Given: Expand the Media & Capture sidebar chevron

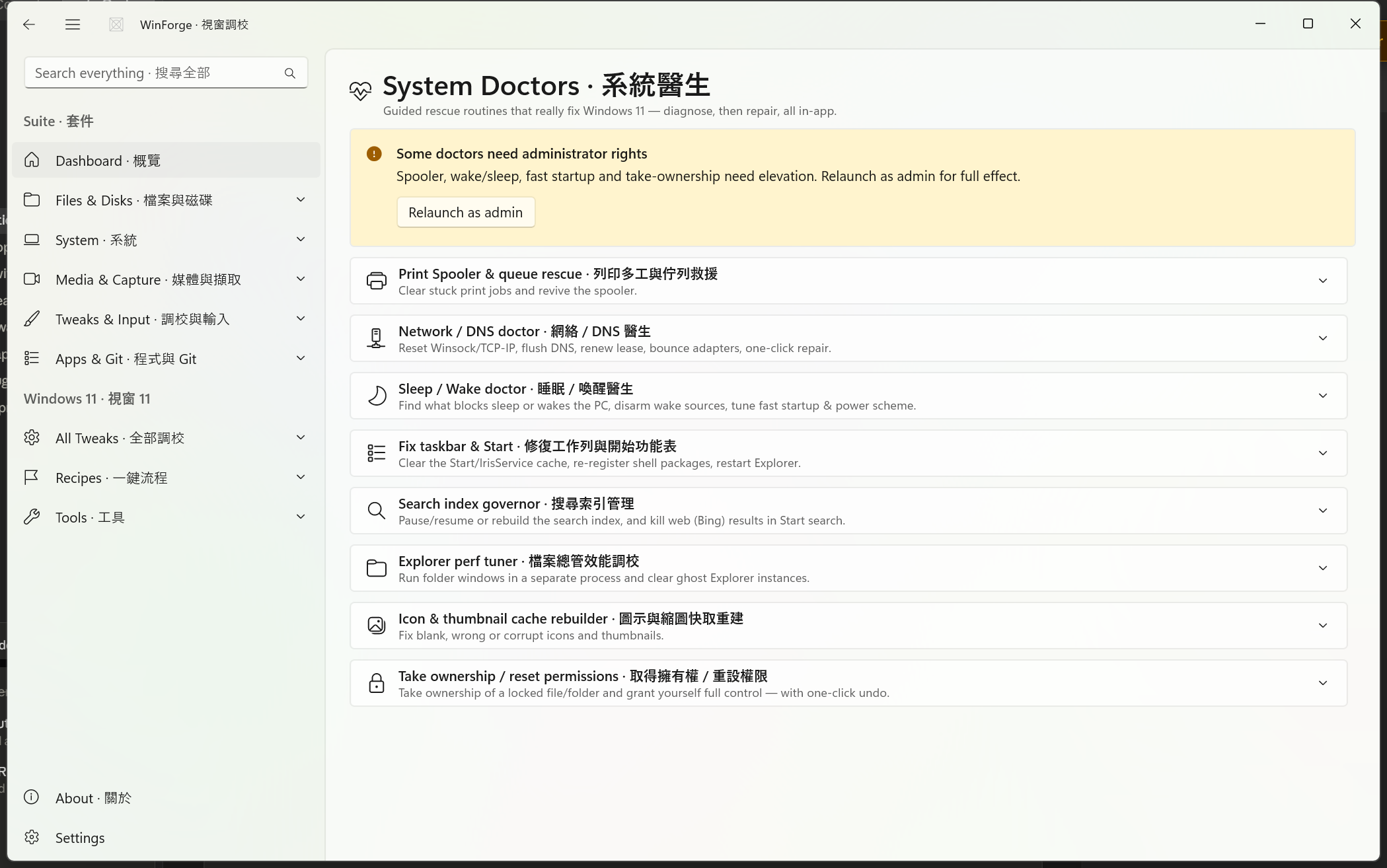Looking at the screenshot, I should (301, 279).
